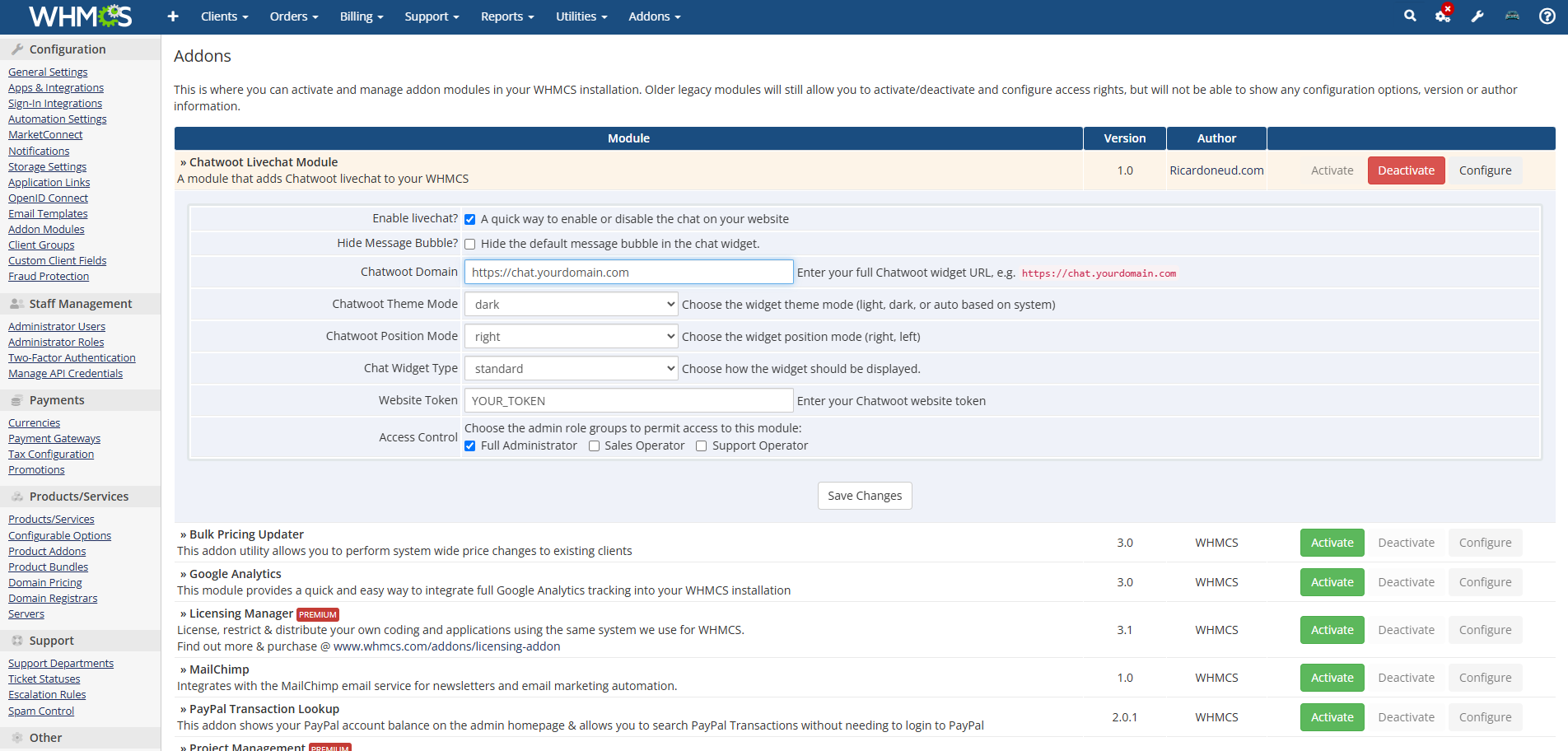Image resolution: width=1568 pixels, height=751 pixels.
Task: Deactivate the Chatwoot Livechat Module
Action: point(1406,170)
